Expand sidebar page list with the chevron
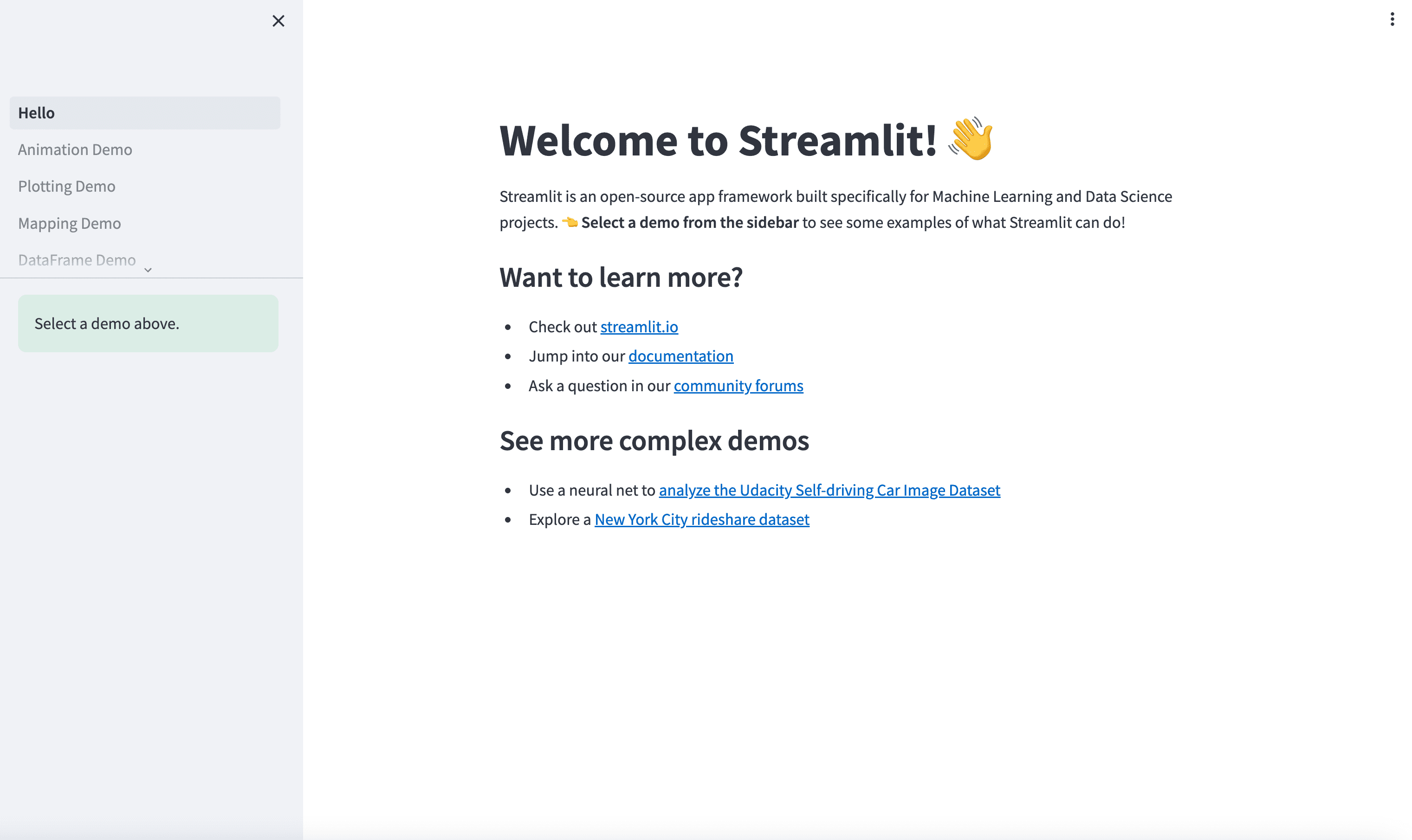Screen dimensions: 1412x840 tap(148, 270)
